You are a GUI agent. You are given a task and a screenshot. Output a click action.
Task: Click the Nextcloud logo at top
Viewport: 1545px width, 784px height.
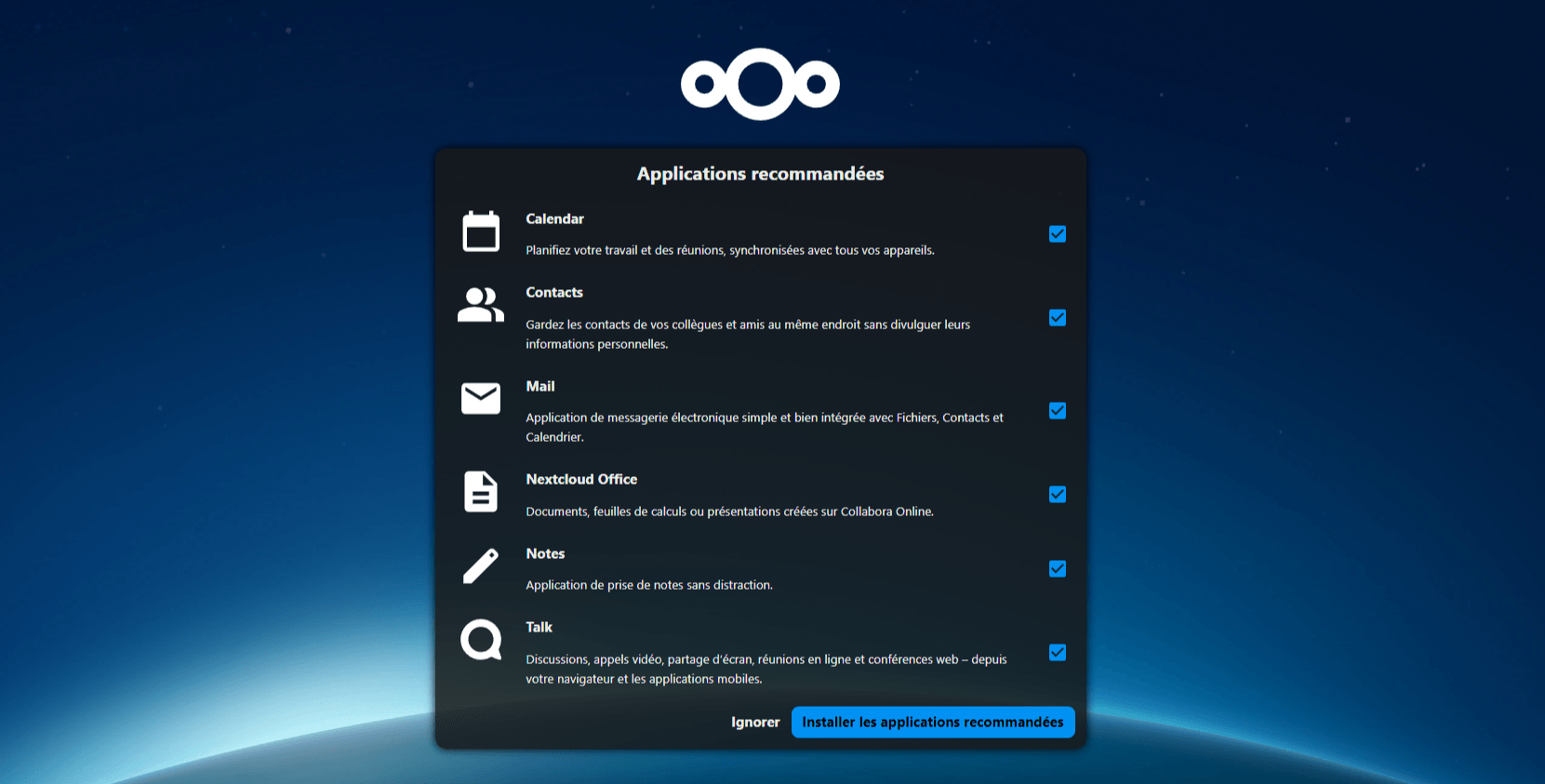tap(760, 85)
